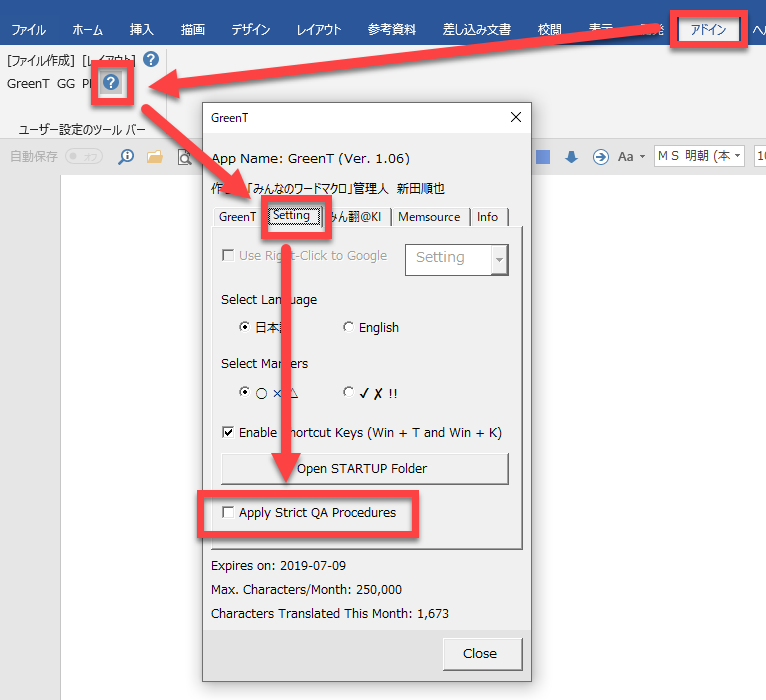
Task: Click the blue square icon in toolbar
Action: (x=543, y=157)
